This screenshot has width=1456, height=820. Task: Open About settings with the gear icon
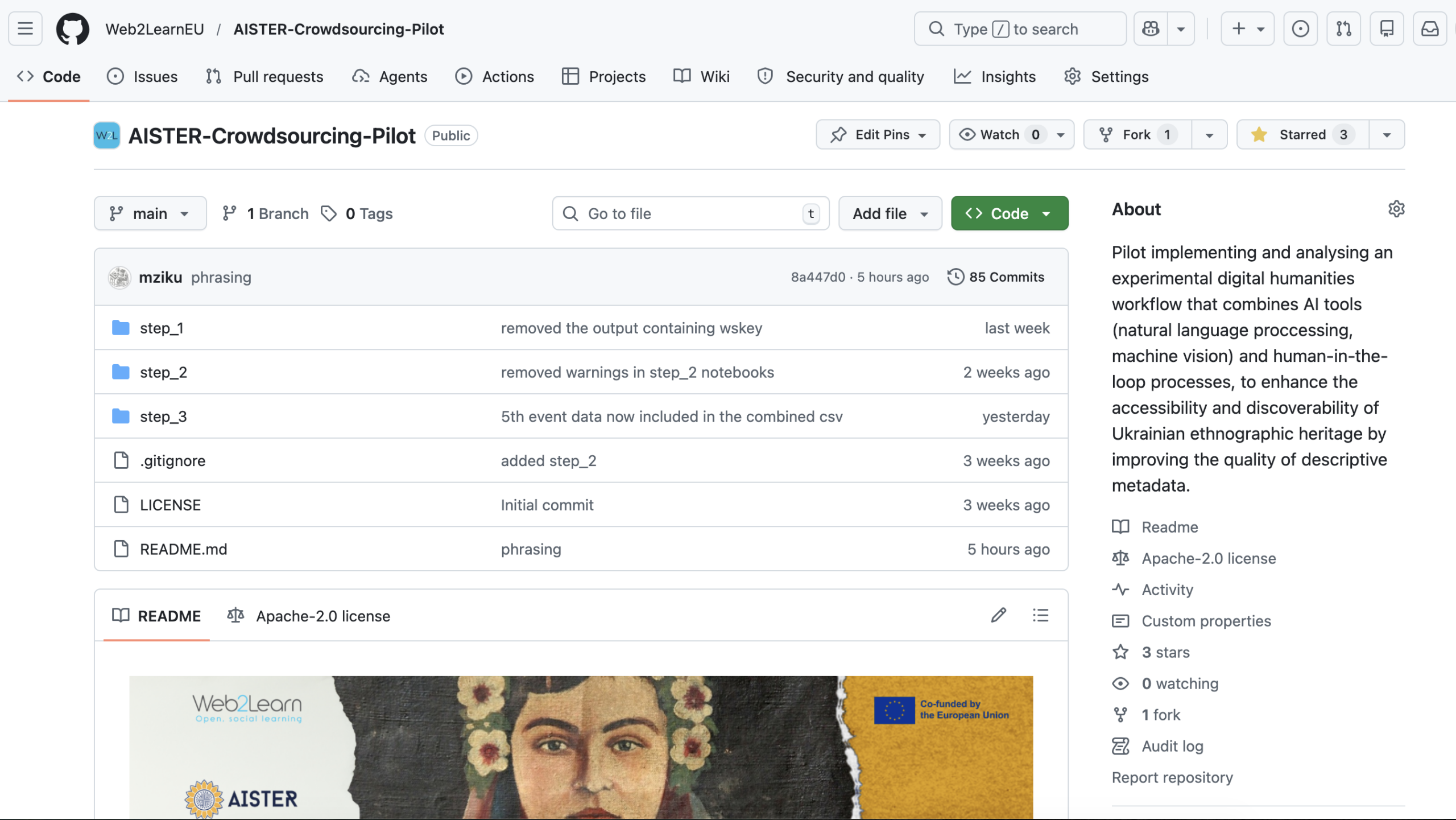click(x=1396, y=209)
